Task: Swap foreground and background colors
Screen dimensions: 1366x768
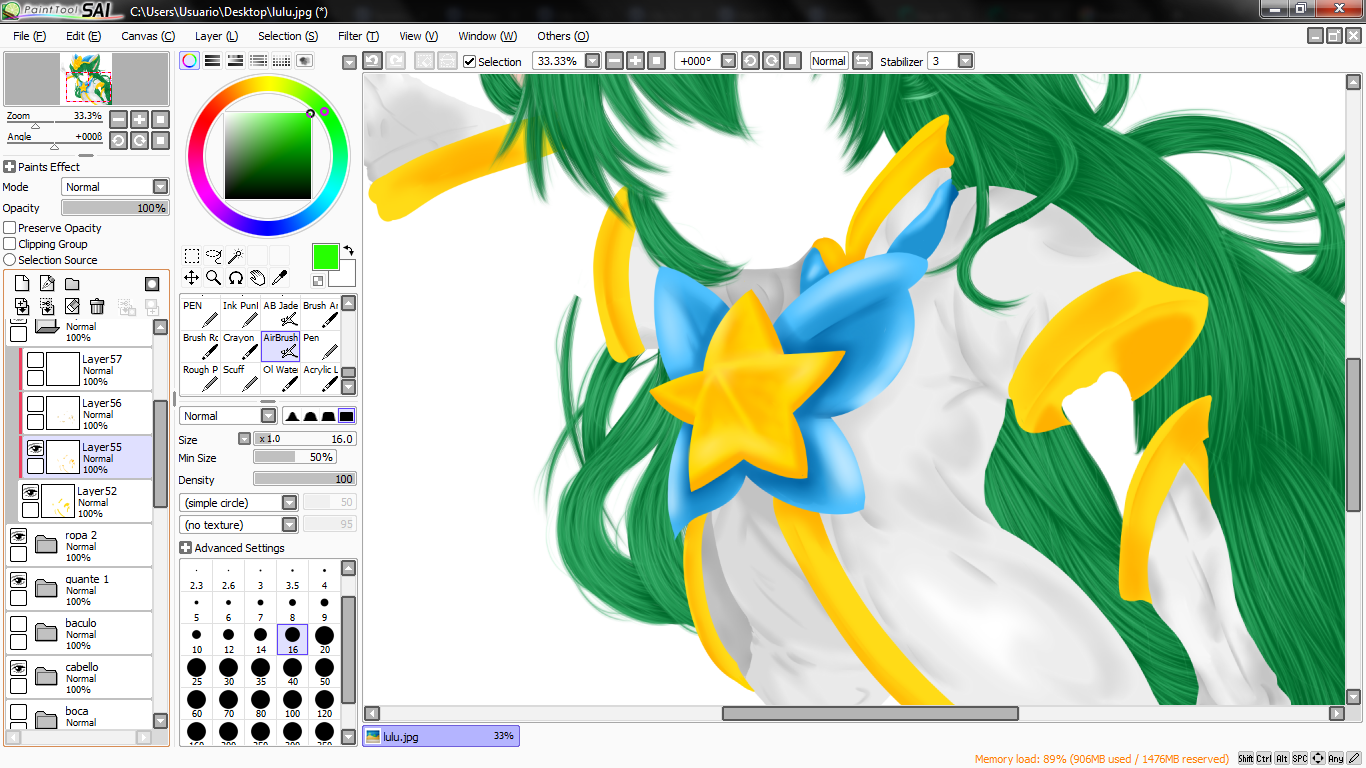Action: [x=348, y=250]
